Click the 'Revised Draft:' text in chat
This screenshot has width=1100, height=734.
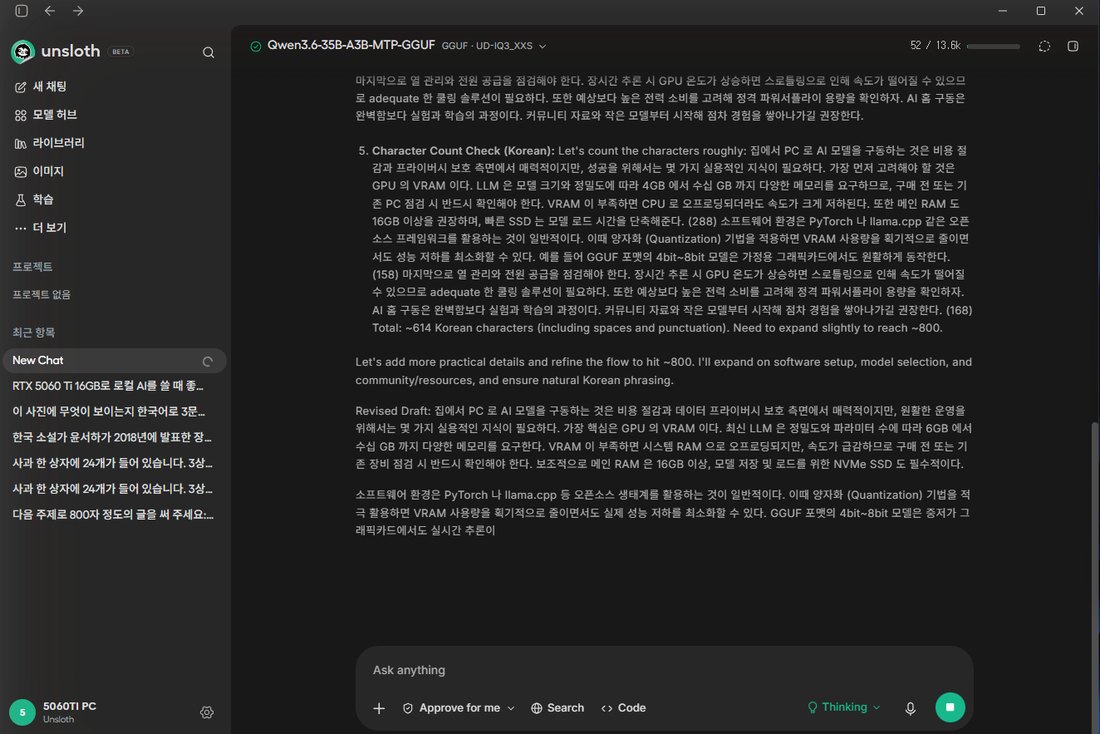tap(393, 411)
